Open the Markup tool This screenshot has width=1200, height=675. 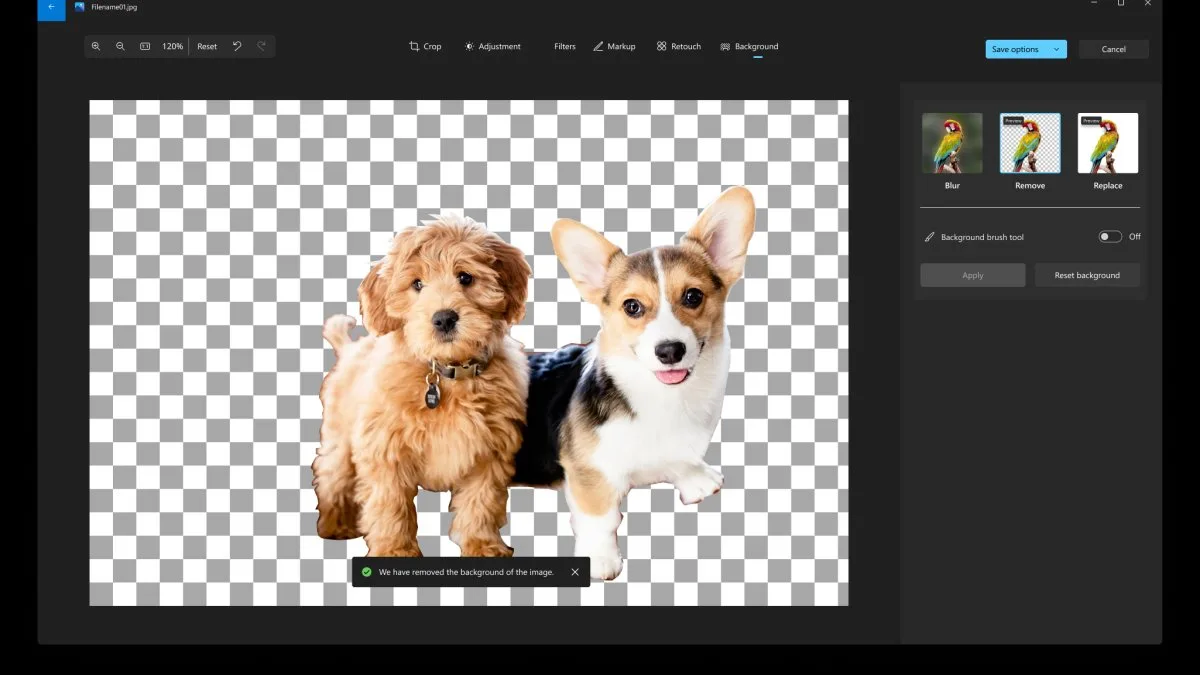[614, 47]
